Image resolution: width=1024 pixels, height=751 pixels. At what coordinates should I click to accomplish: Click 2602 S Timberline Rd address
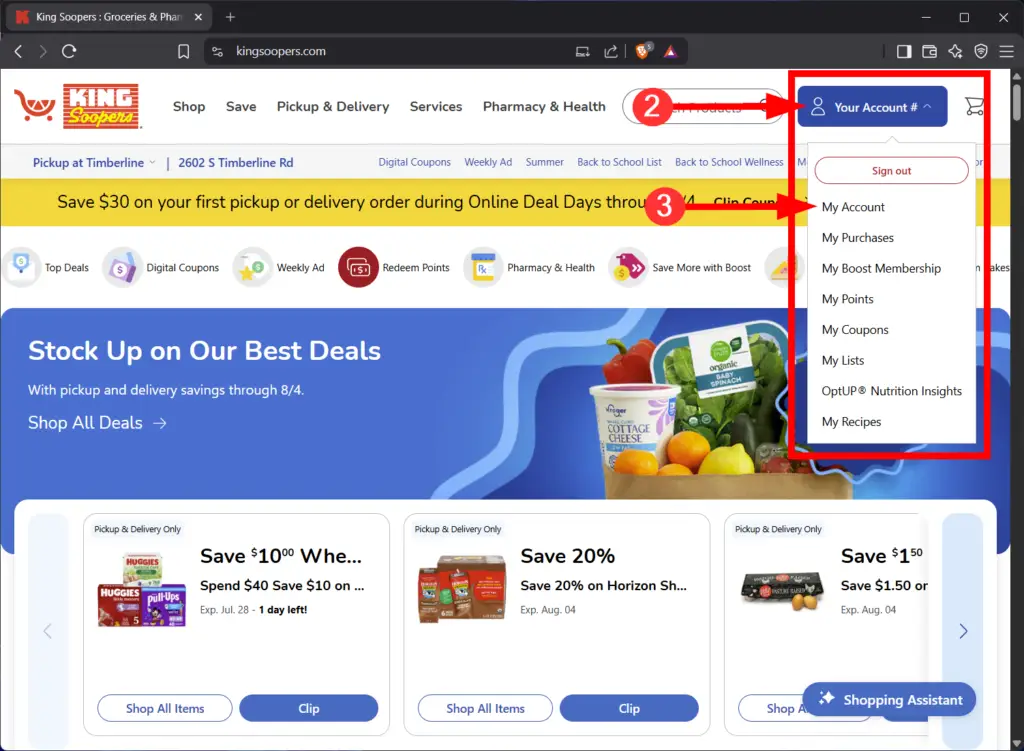pyautogui.click(x=236, y=163)
